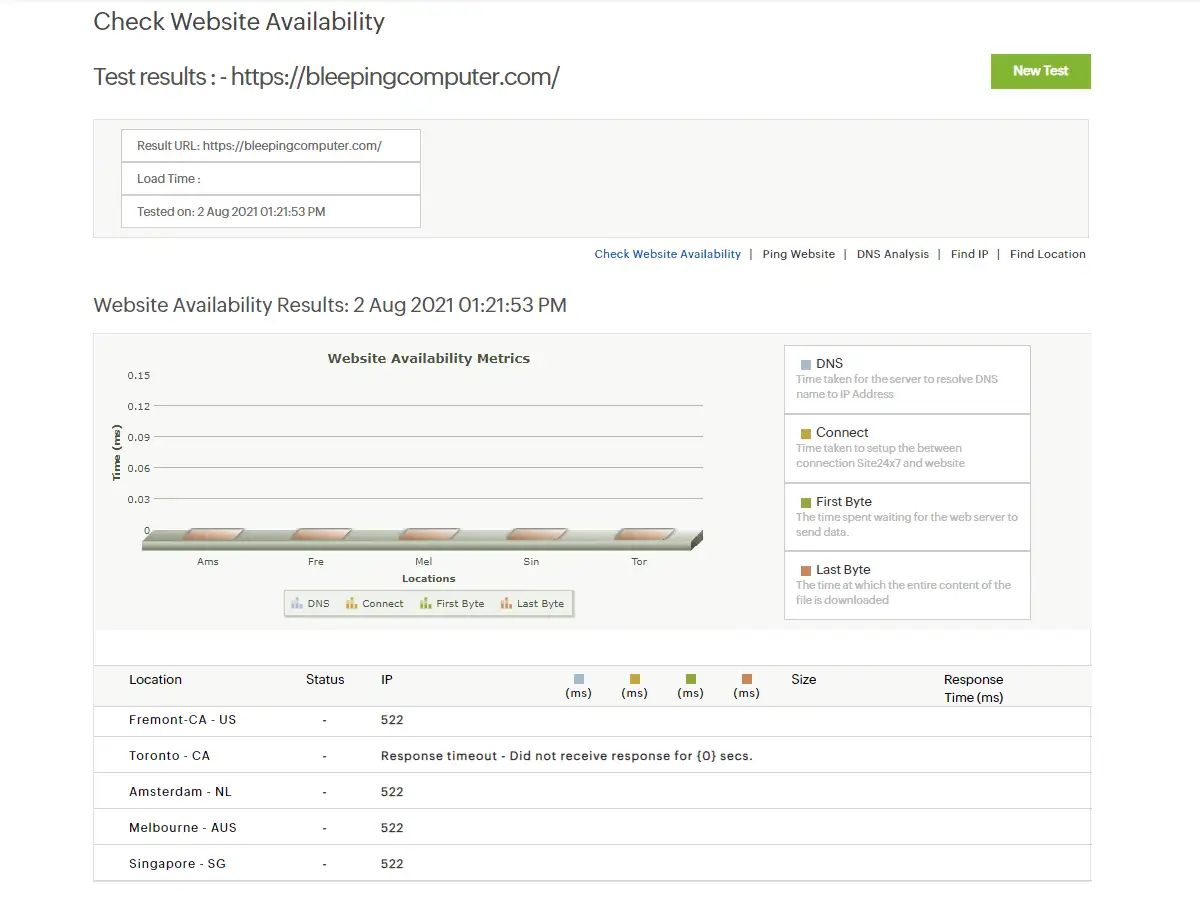Image resolution: width=1200 pixels, height=906 pixels.
Task: Click the Website Availability Results heading
Action: click(330, 305)
